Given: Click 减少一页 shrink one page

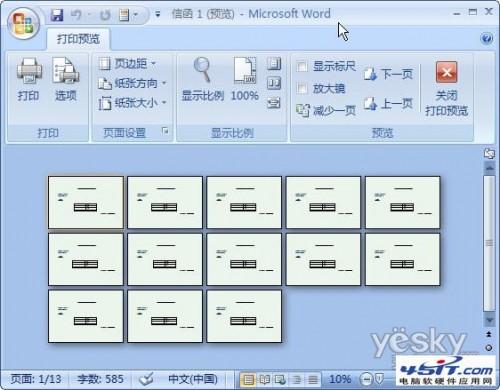Looking at the screenshot, I should tap(326, 110).
